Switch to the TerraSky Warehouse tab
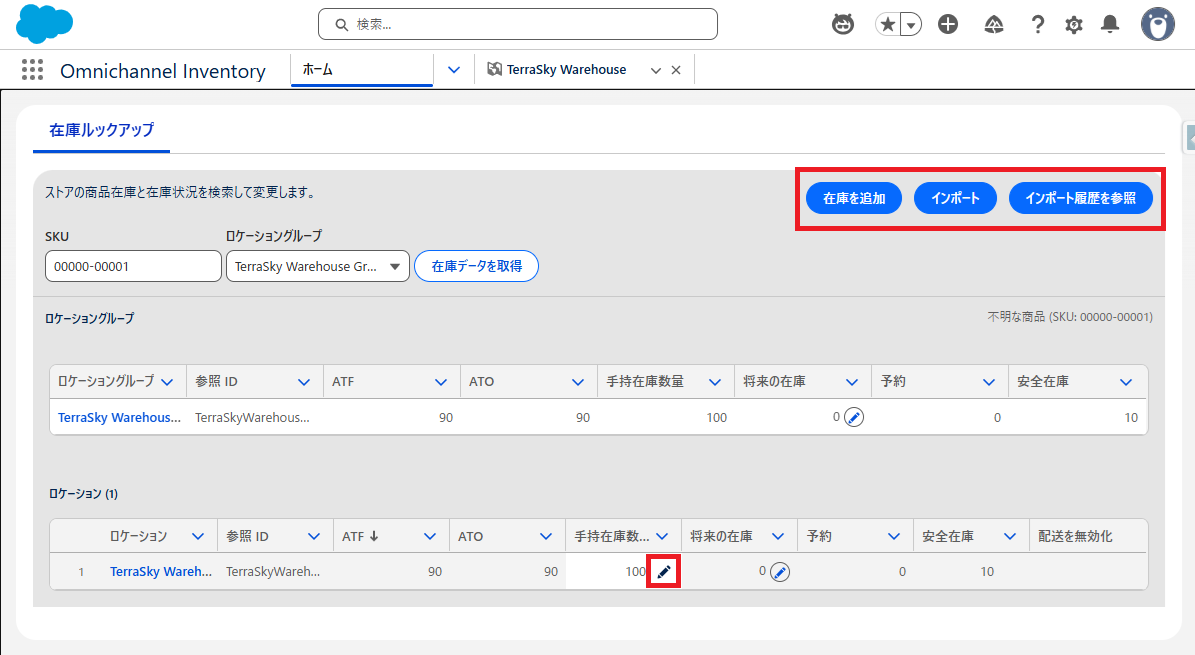 click(565, 70)
